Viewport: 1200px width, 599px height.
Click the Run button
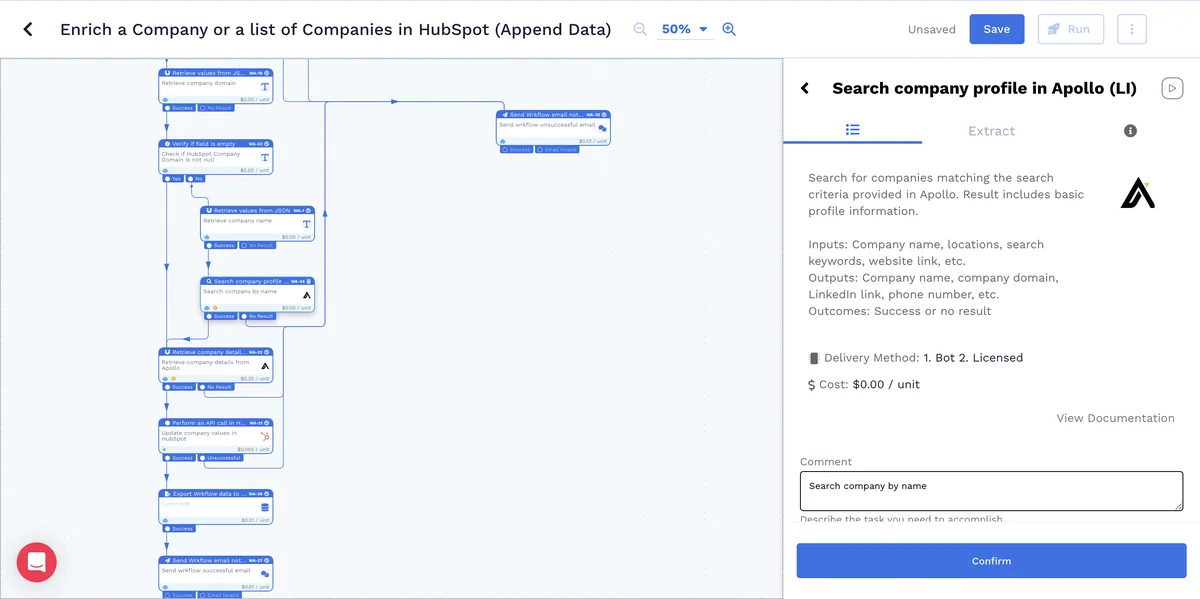coord(1070,29)
